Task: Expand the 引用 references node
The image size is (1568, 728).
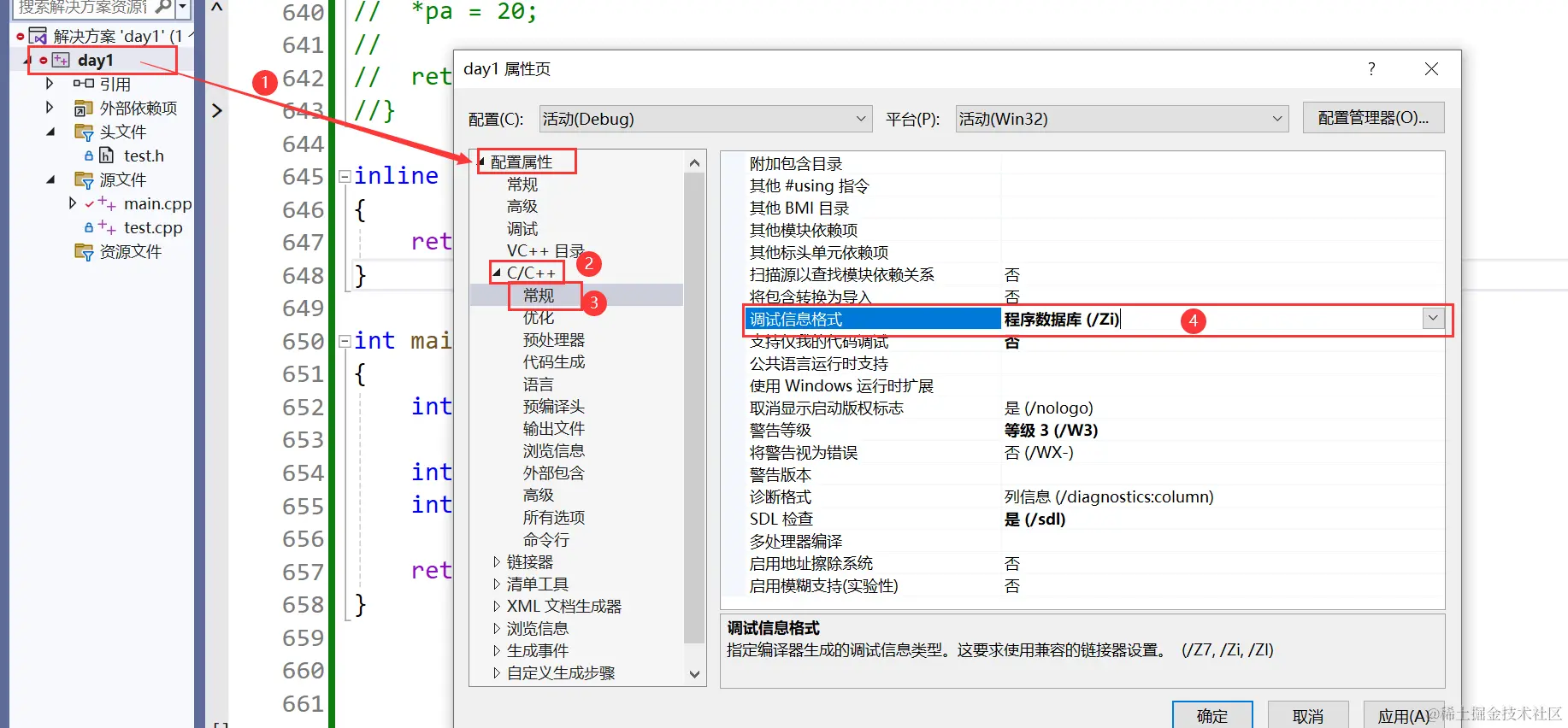Action: tap(50, 84)
